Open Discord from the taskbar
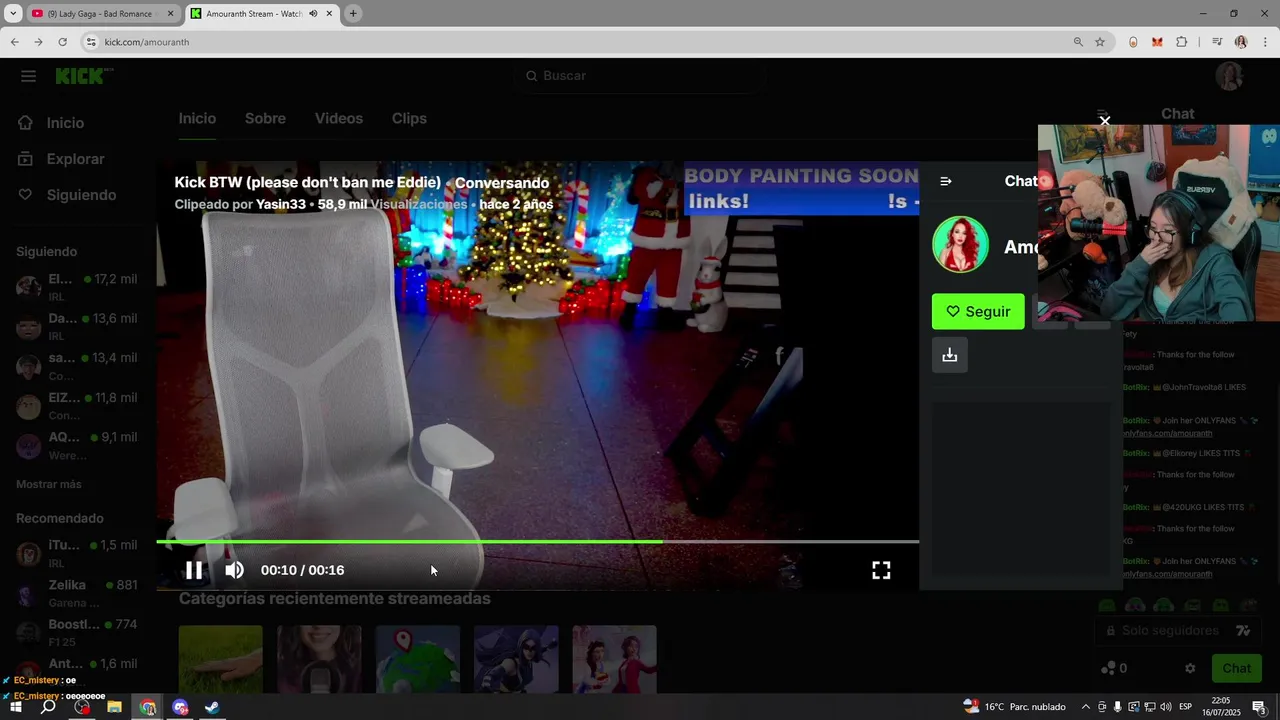The image size is (1280, 720). (x=180, y=707)
